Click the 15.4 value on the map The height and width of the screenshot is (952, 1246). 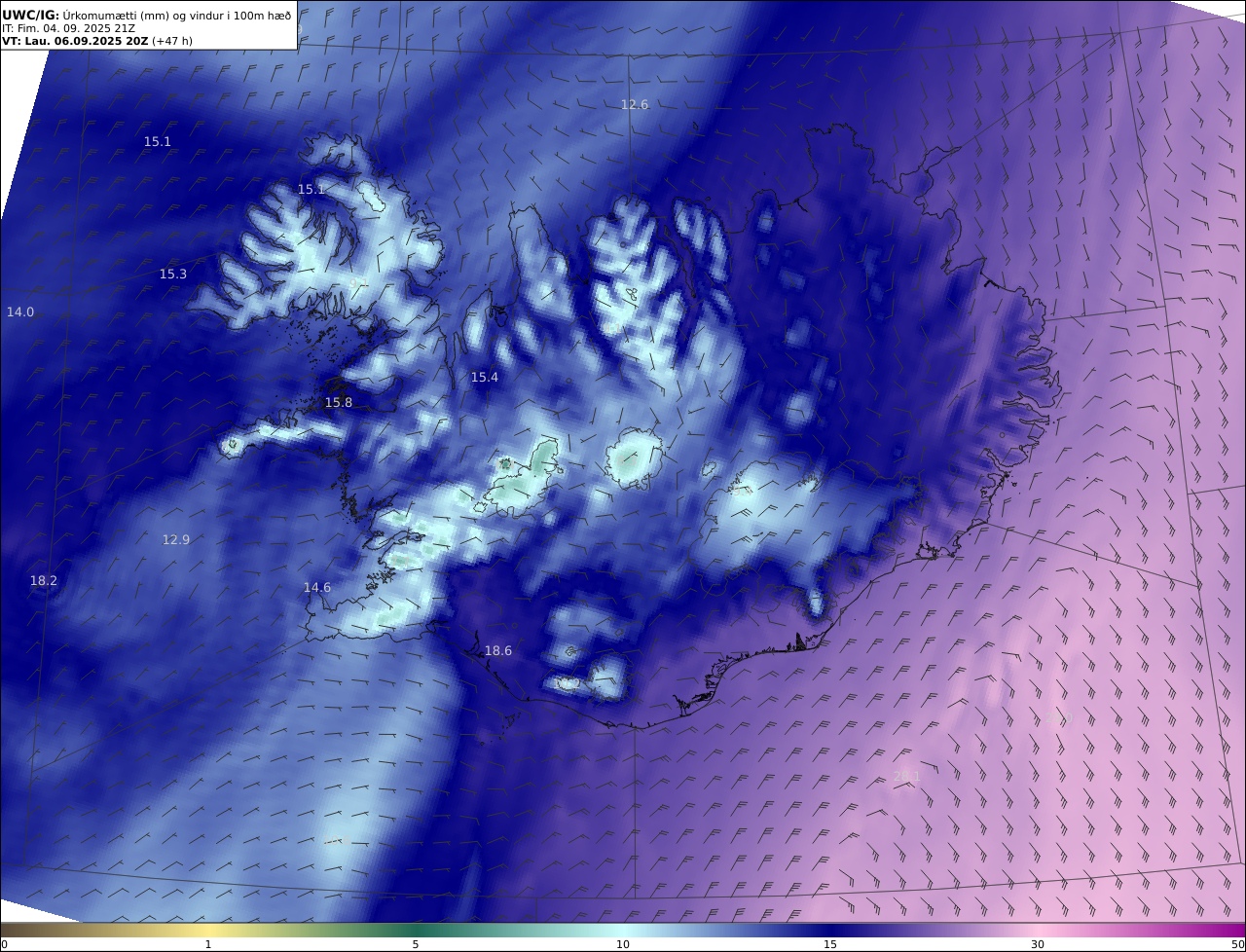coord(485,377)
